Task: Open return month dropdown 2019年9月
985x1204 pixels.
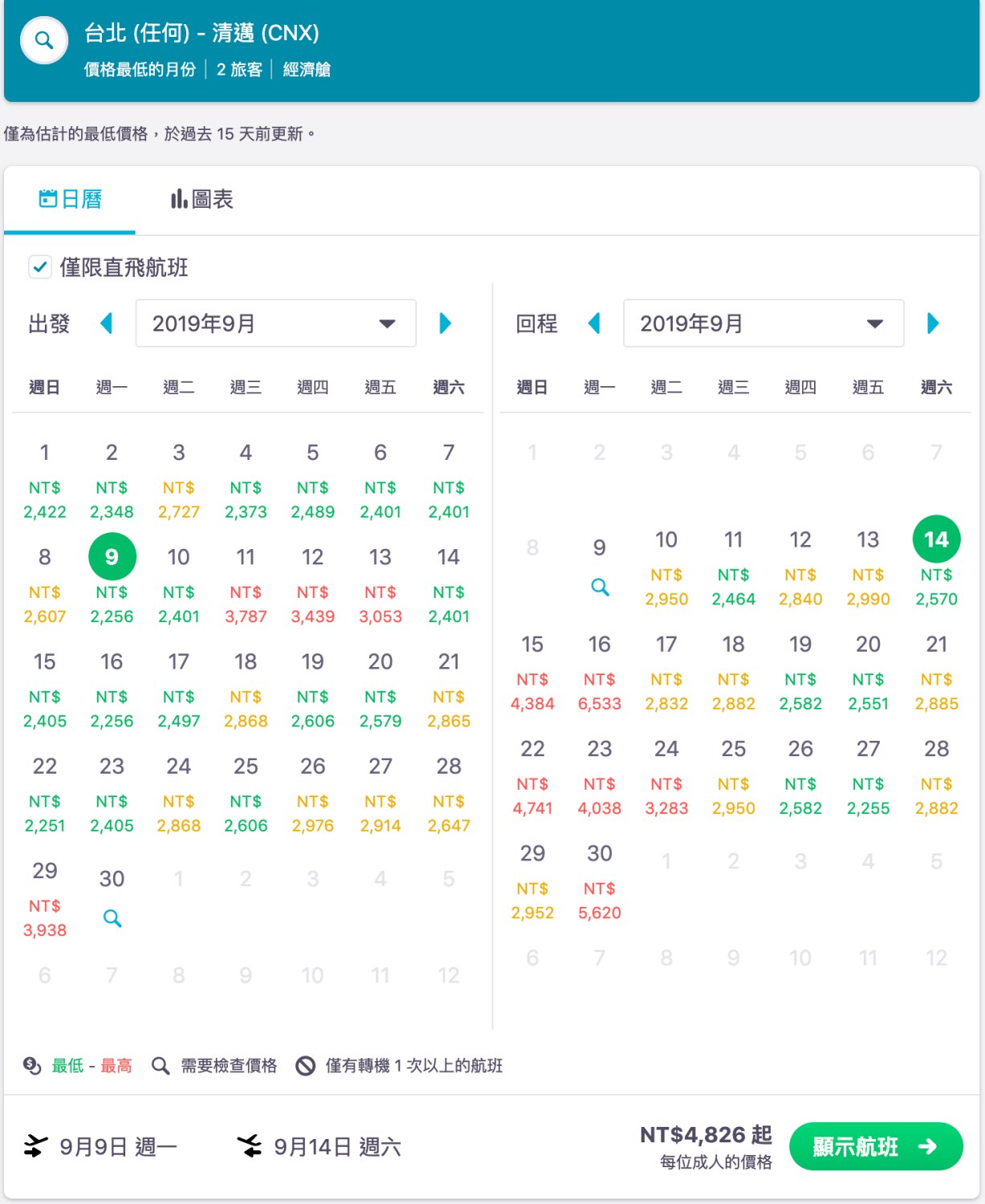Action: pyautogui.click(x=763, y=323)
